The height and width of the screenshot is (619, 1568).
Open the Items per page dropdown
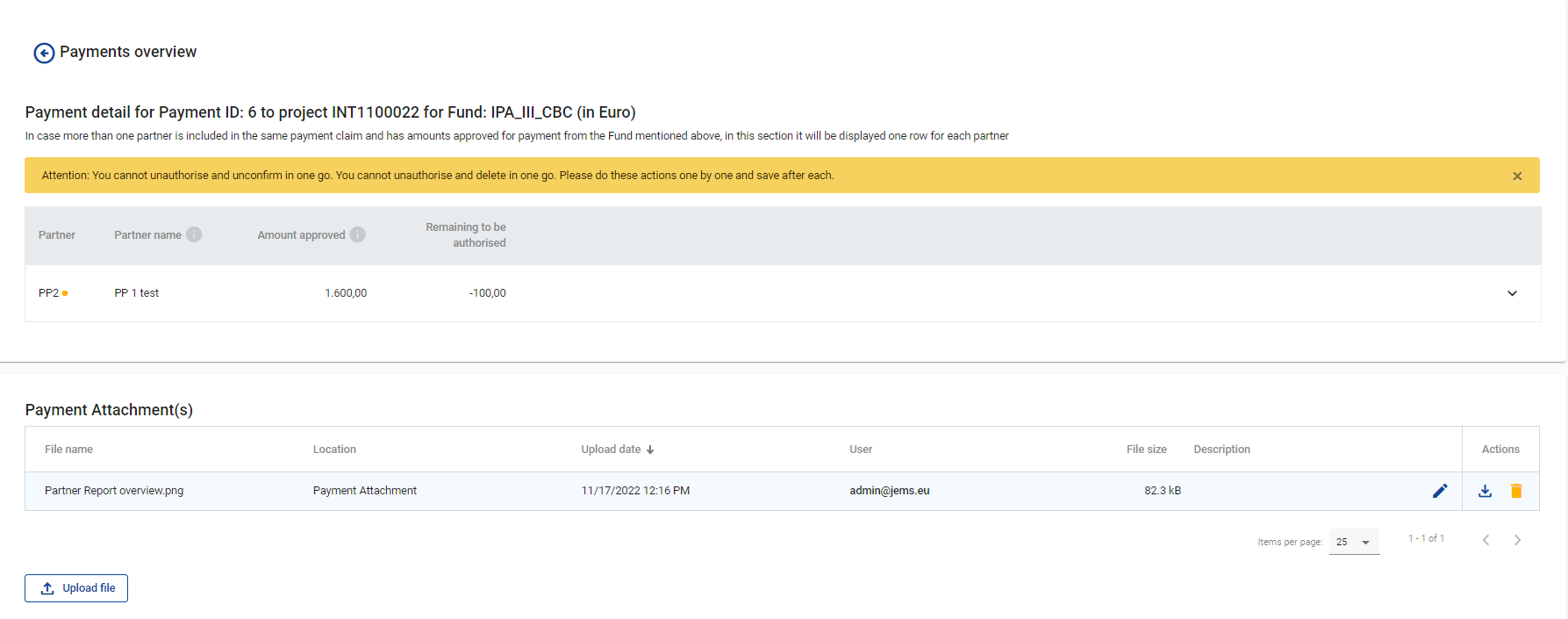coord(1354,542)
